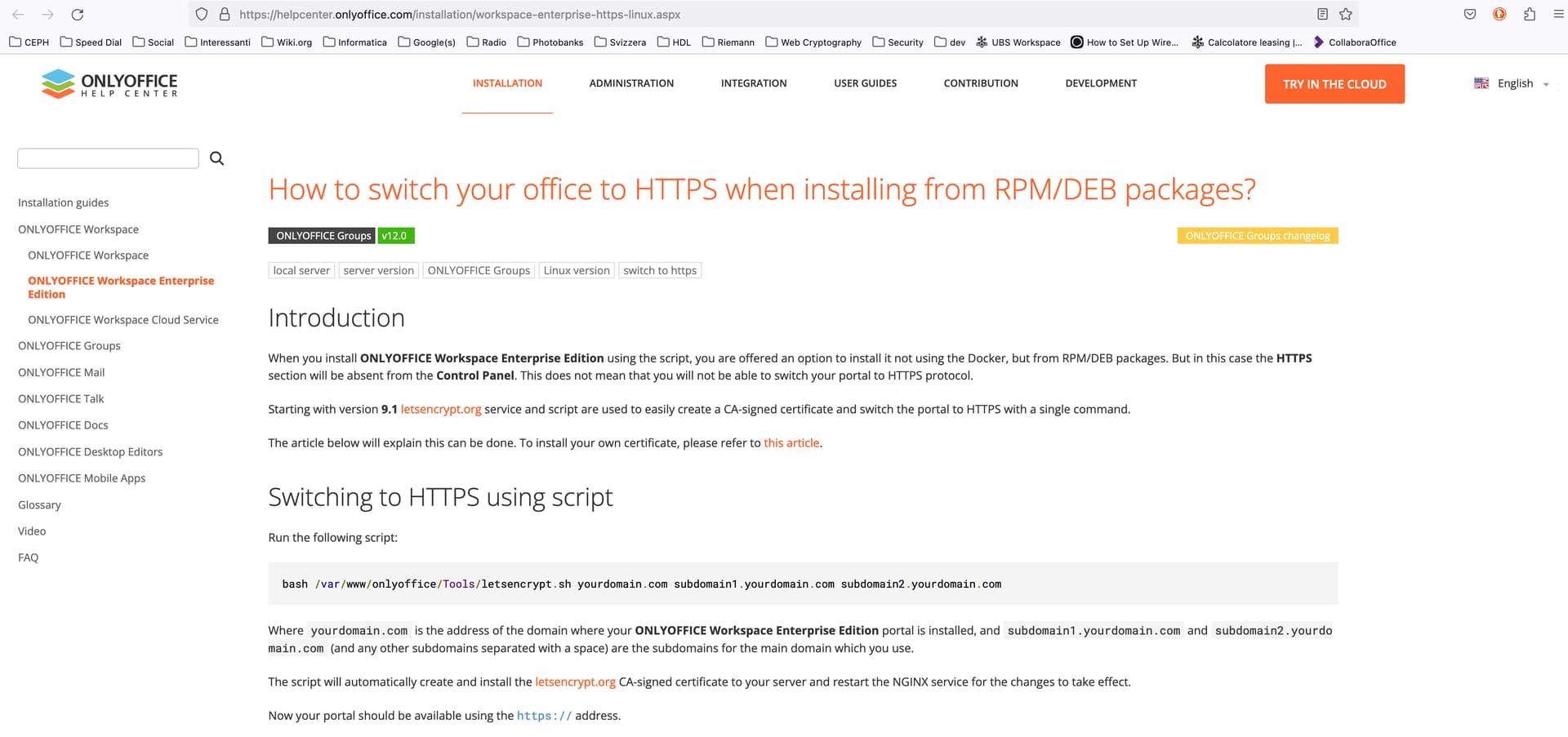Select the INTEGRATION nav tab
Screen dimensions: 1568x737
click(754, 83)
